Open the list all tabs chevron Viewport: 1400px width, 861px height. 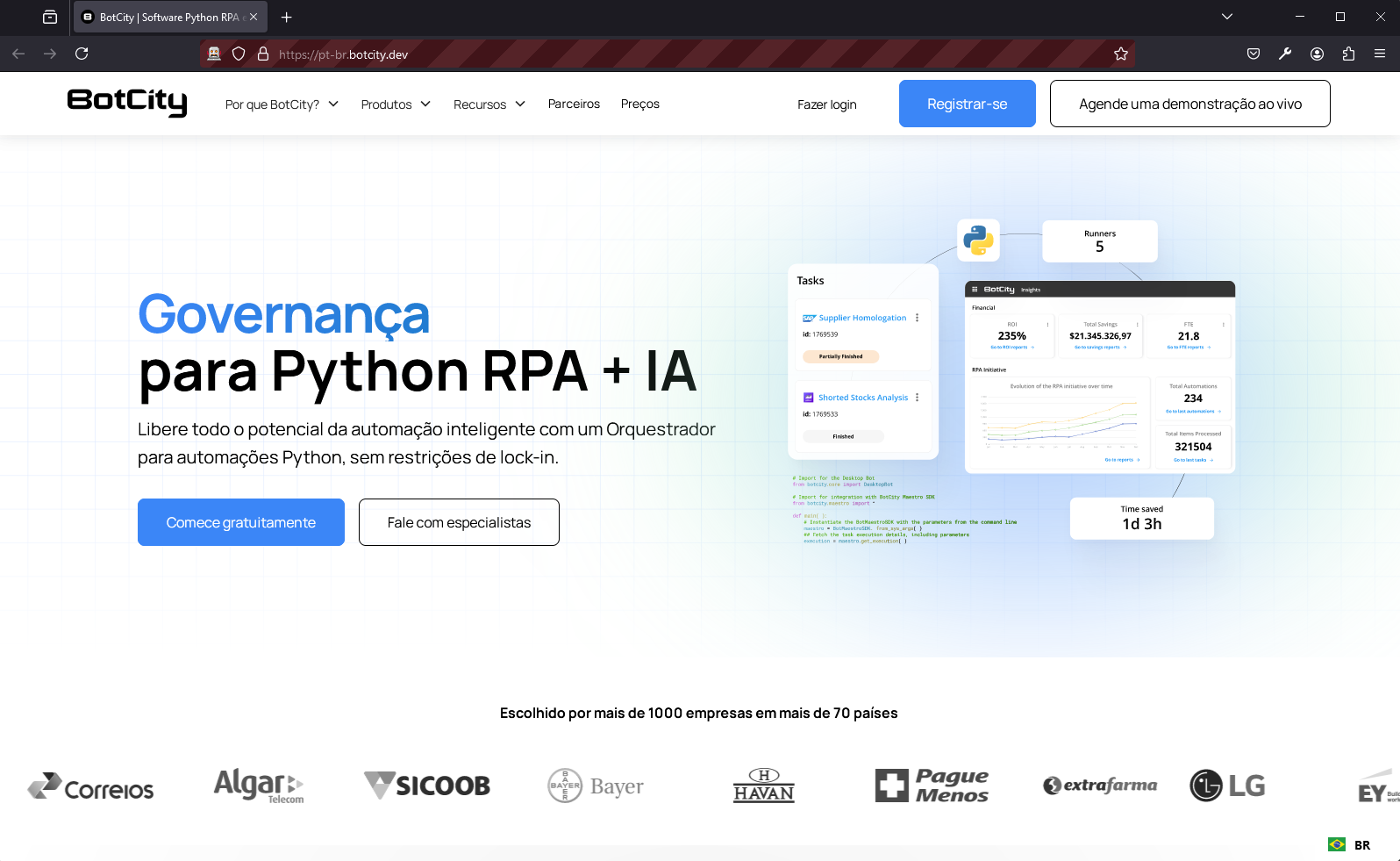tap(1227, 17)
